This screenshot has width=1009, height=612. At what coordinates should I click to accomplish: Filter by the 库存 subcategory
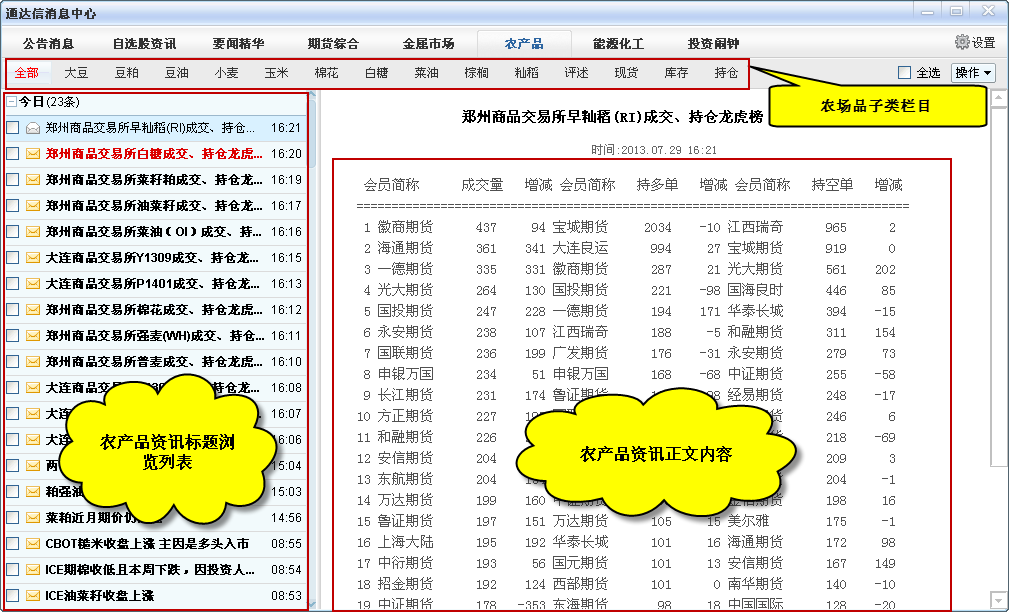click(676, 73)
